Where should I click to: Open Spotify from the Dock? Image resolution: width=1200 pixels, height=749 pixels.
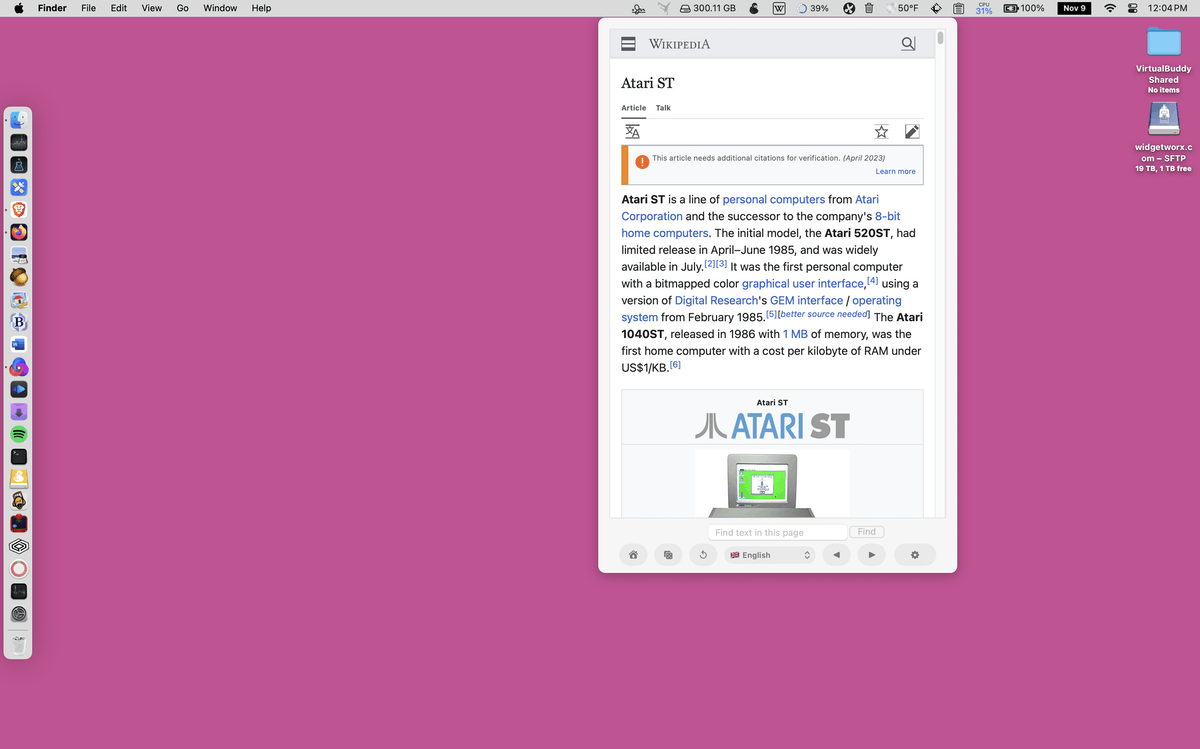click(18, 434)
